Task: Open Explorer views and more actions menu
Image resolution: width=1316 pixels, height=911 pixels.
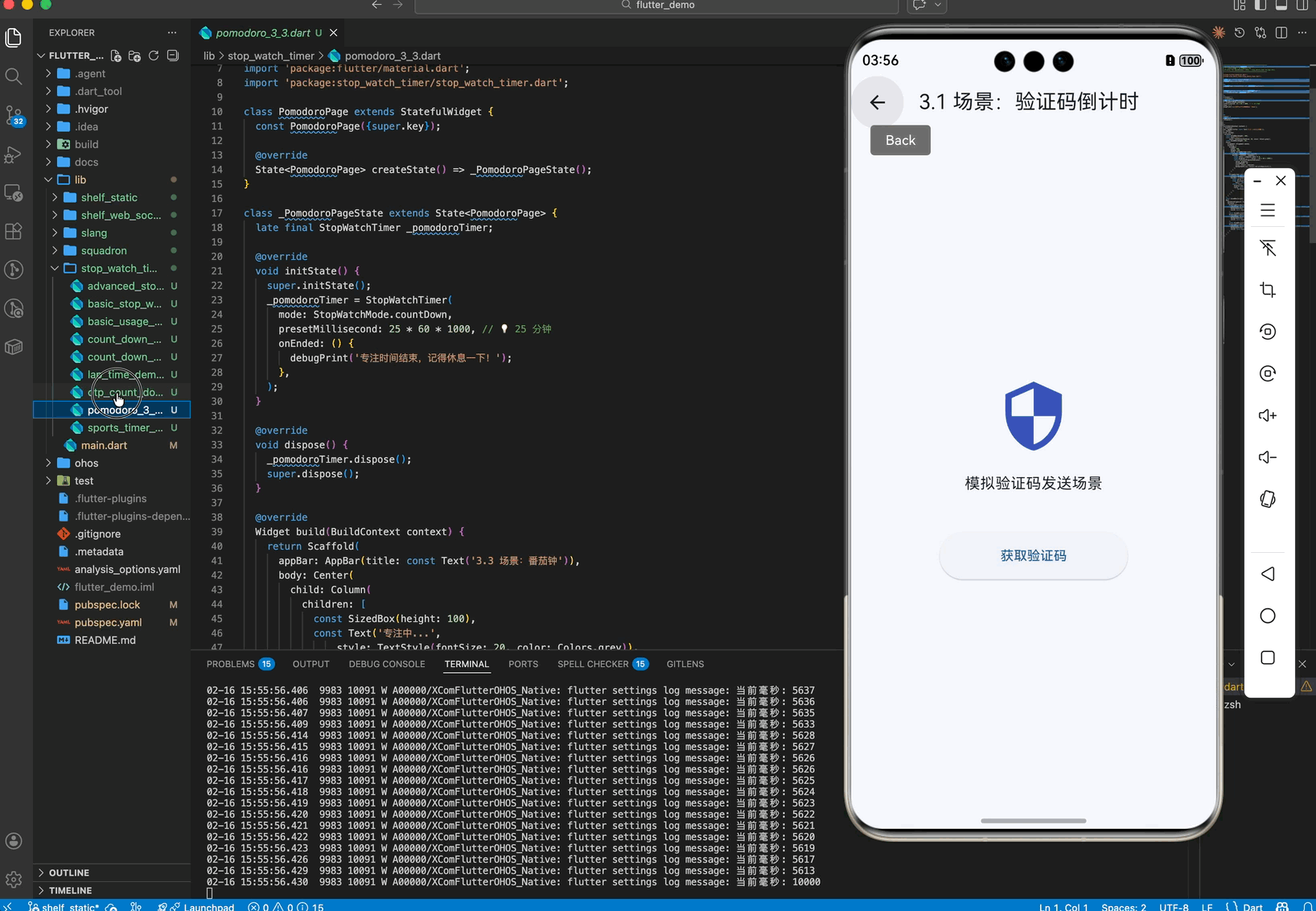Action: pyautogui.click(x=172, y=33)
